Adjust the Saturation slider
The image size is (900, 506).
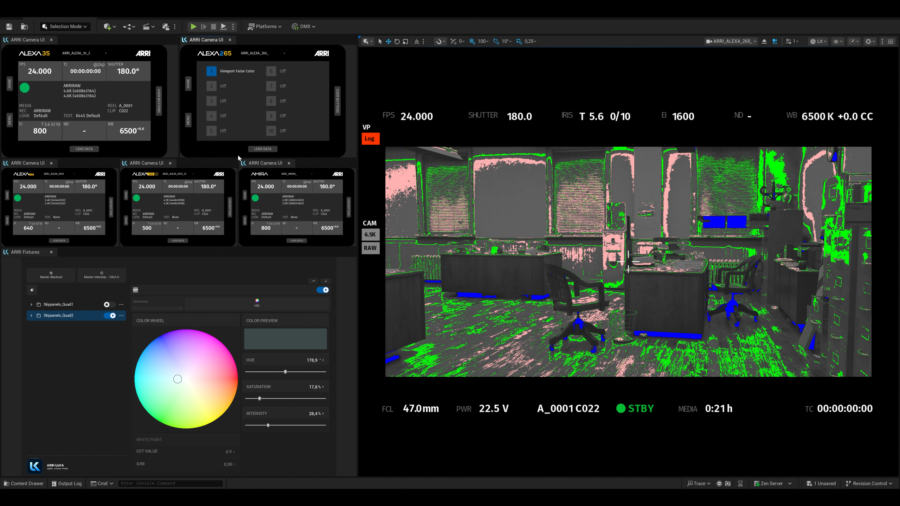point(285,398)
